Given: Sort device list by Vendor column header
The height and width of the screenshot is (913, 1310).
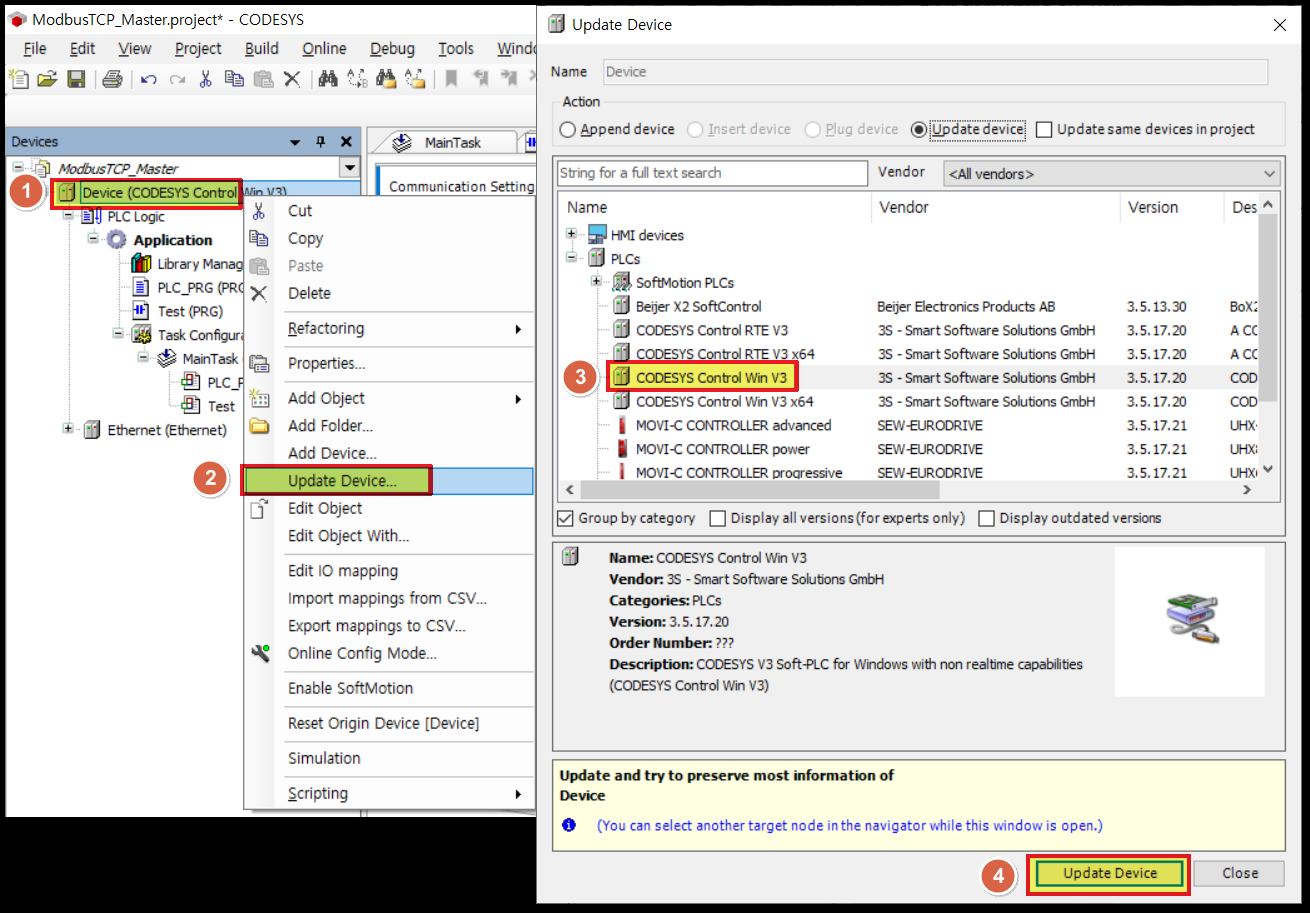Looking at the screenshot, I should 995,207.
